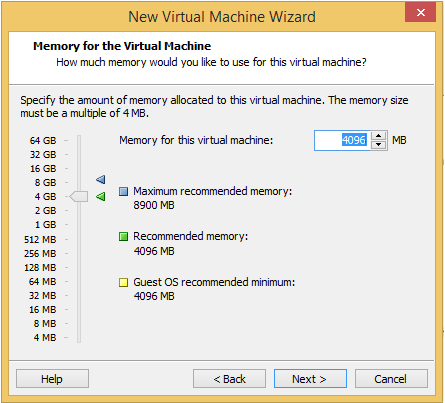Increase memory with the spinner up arrow
The image size is (445, 403).
378,136
